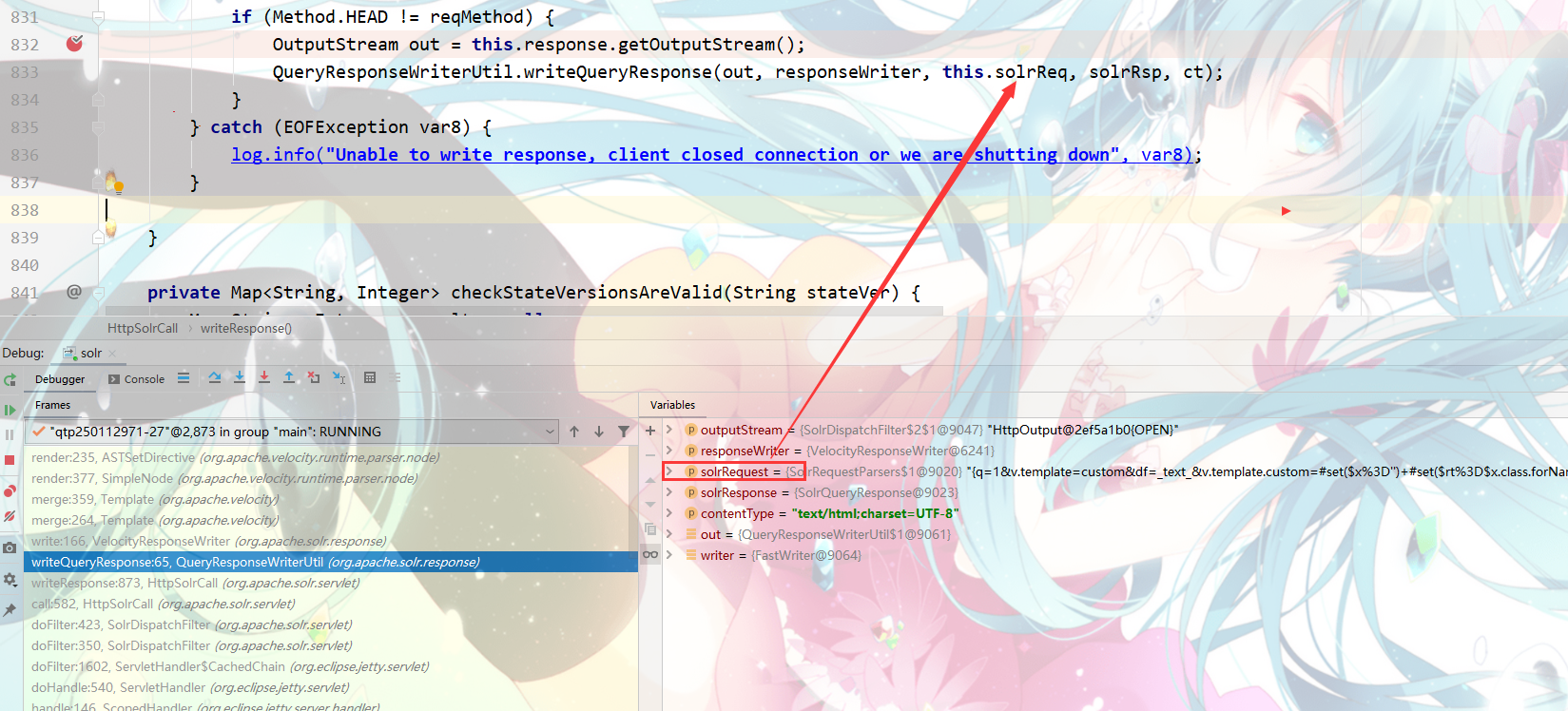Click the log.info hyperlinked statement on line 836
This screenshot has height=711, width=1568.
pyautogui.click(x=716, y=155)
